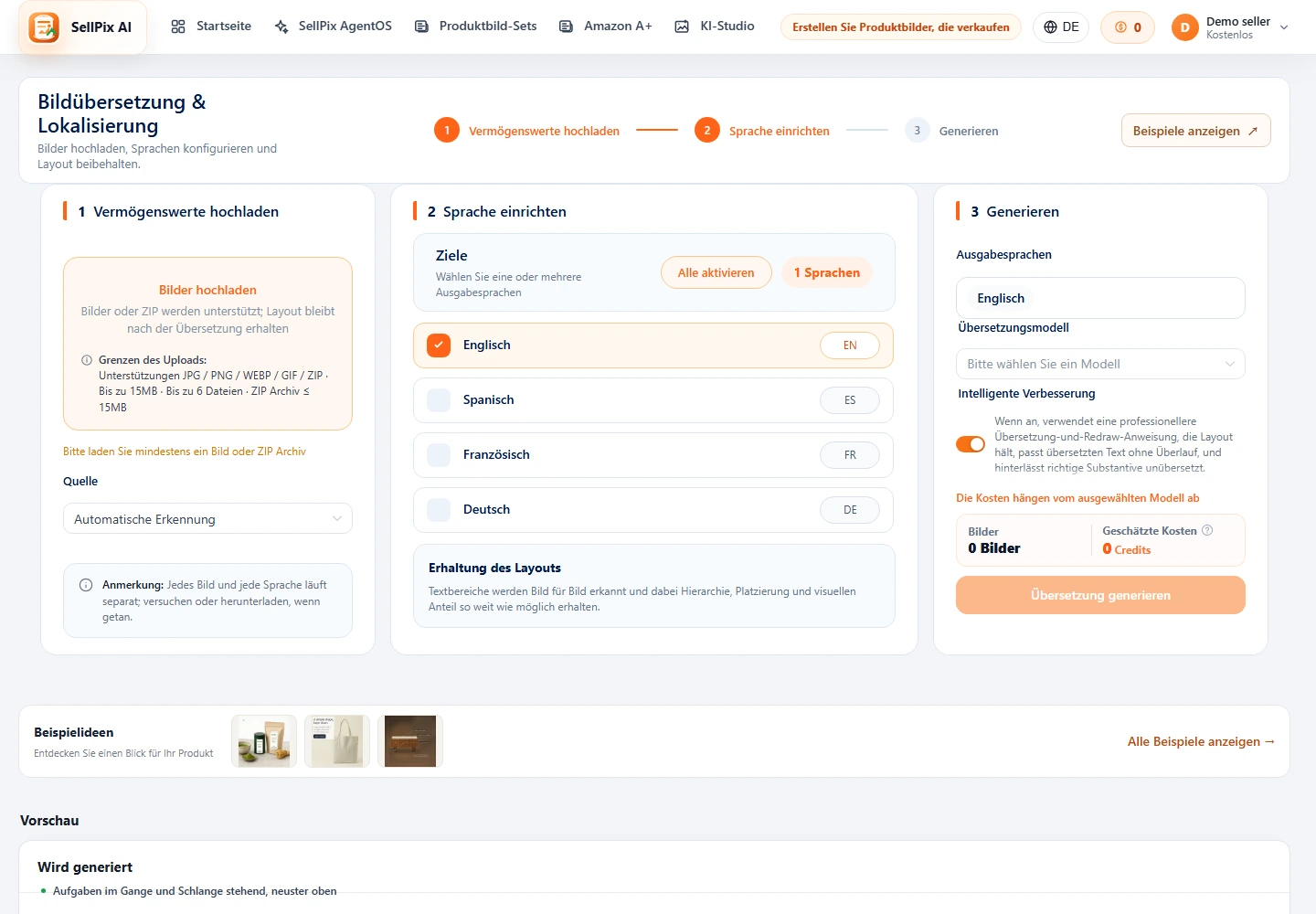
Task: Click Beispiele anzeigen button
Action: pos(1196,131)
